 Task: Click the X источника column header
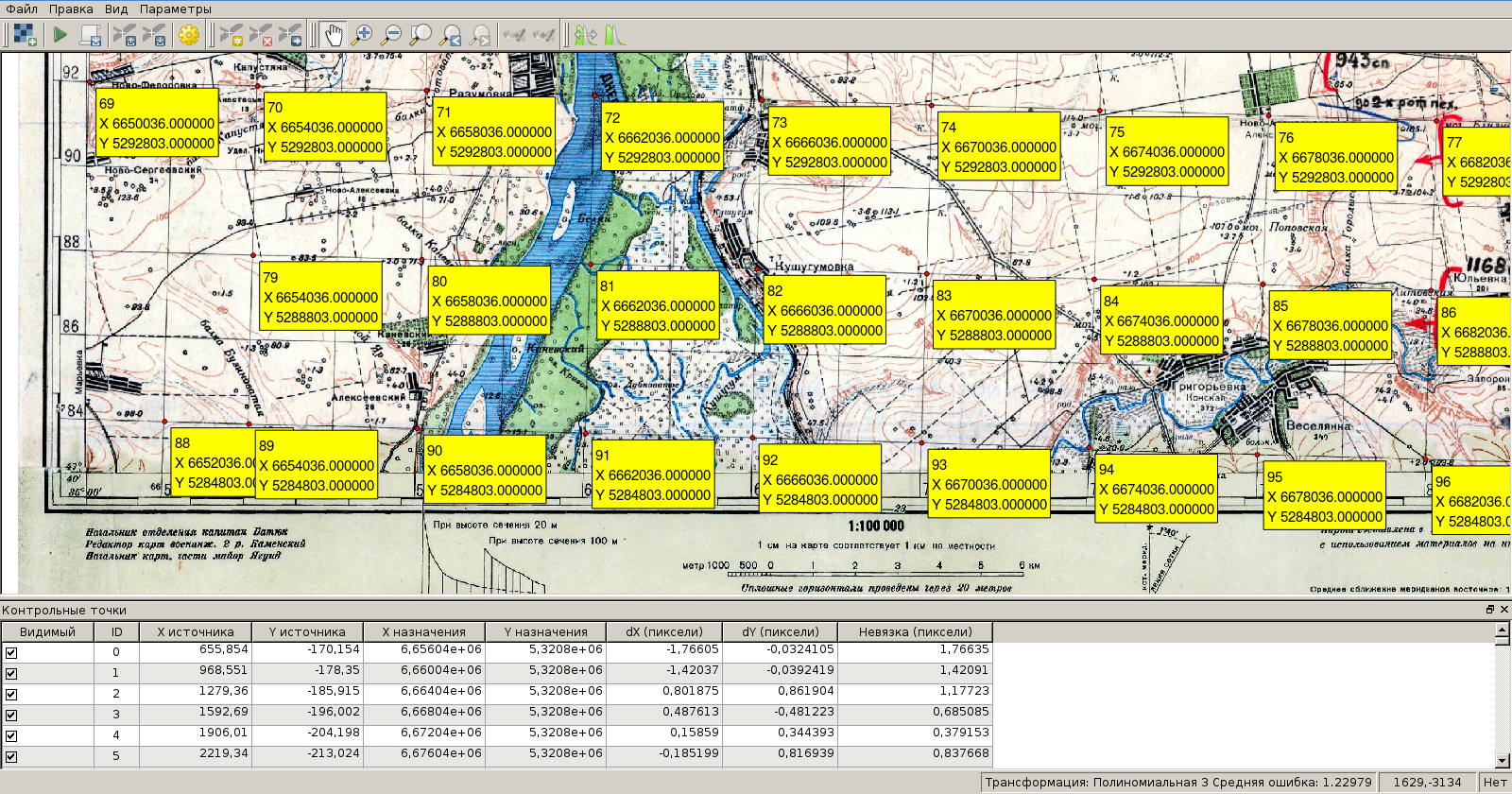196,632
